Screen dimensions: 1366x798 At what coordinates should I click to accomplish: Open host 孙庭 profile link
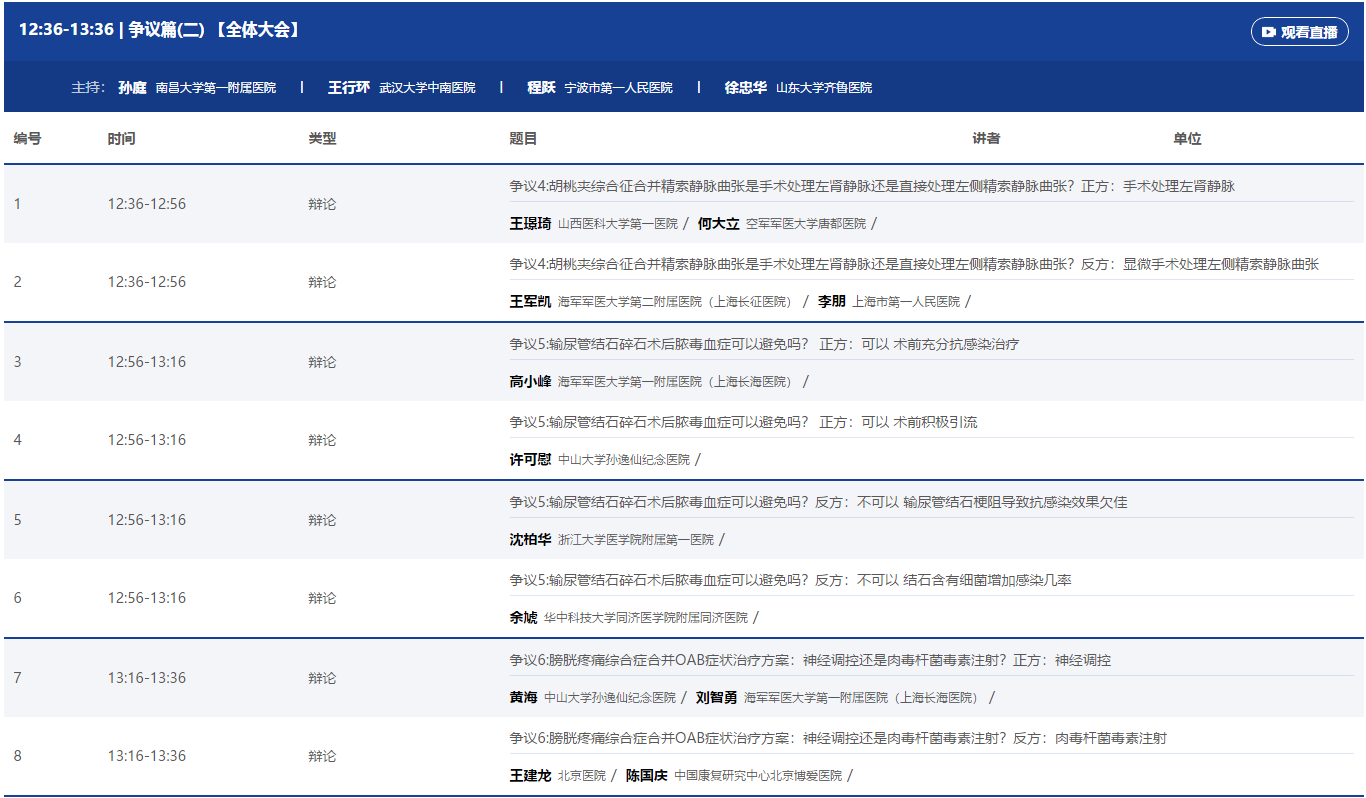(132, 88)
